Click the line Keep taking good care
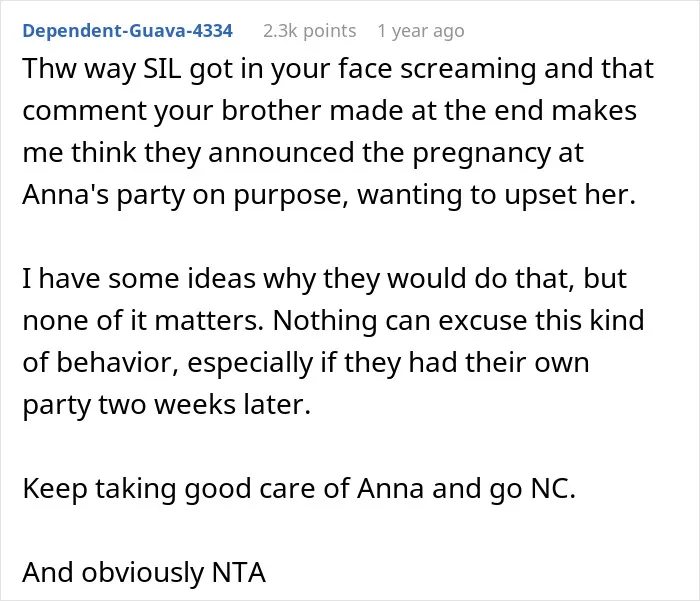The image size is (700, 601). click(x=299, y=489)
